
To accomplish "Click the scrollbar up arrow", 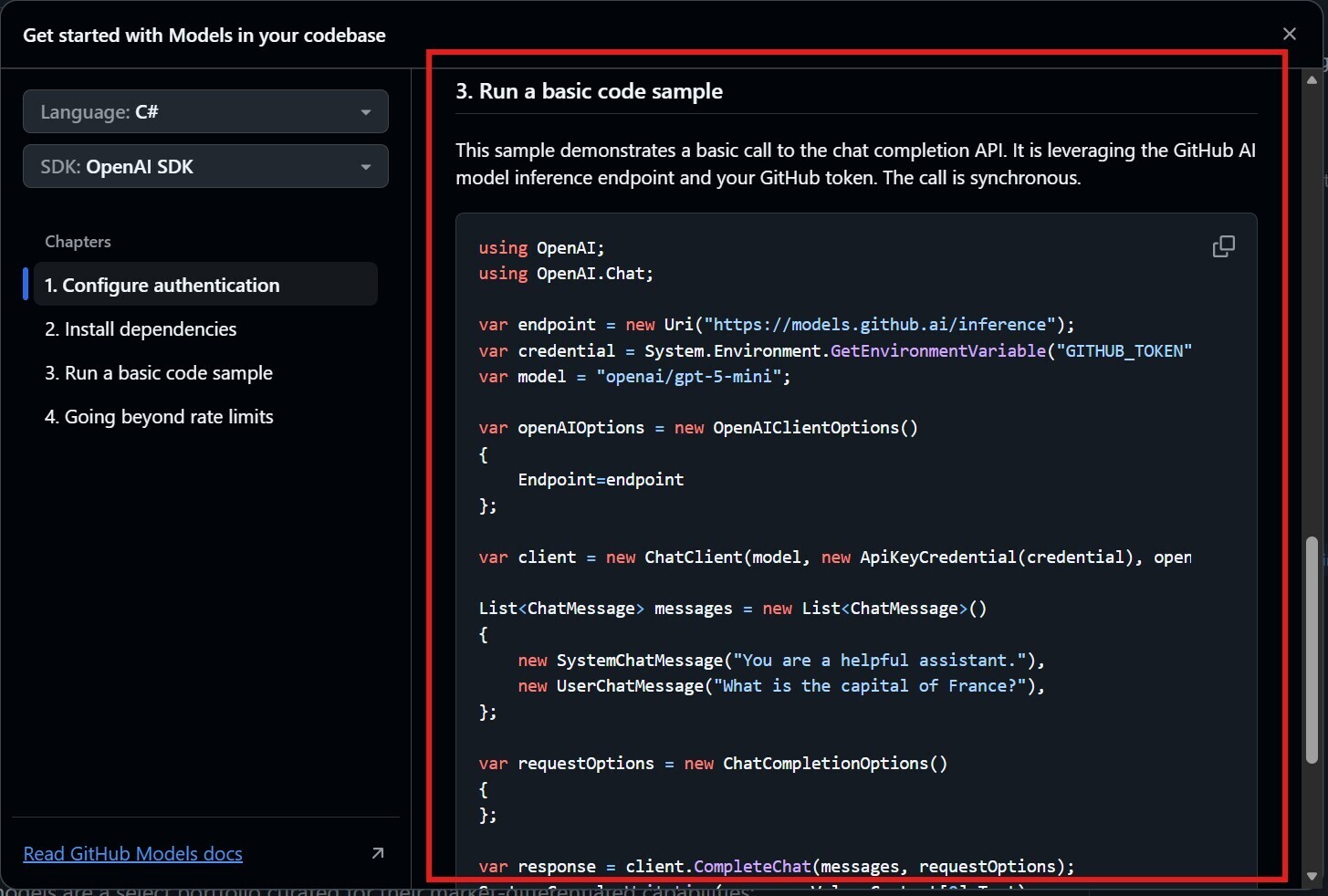I will [x=1312, y=80].
